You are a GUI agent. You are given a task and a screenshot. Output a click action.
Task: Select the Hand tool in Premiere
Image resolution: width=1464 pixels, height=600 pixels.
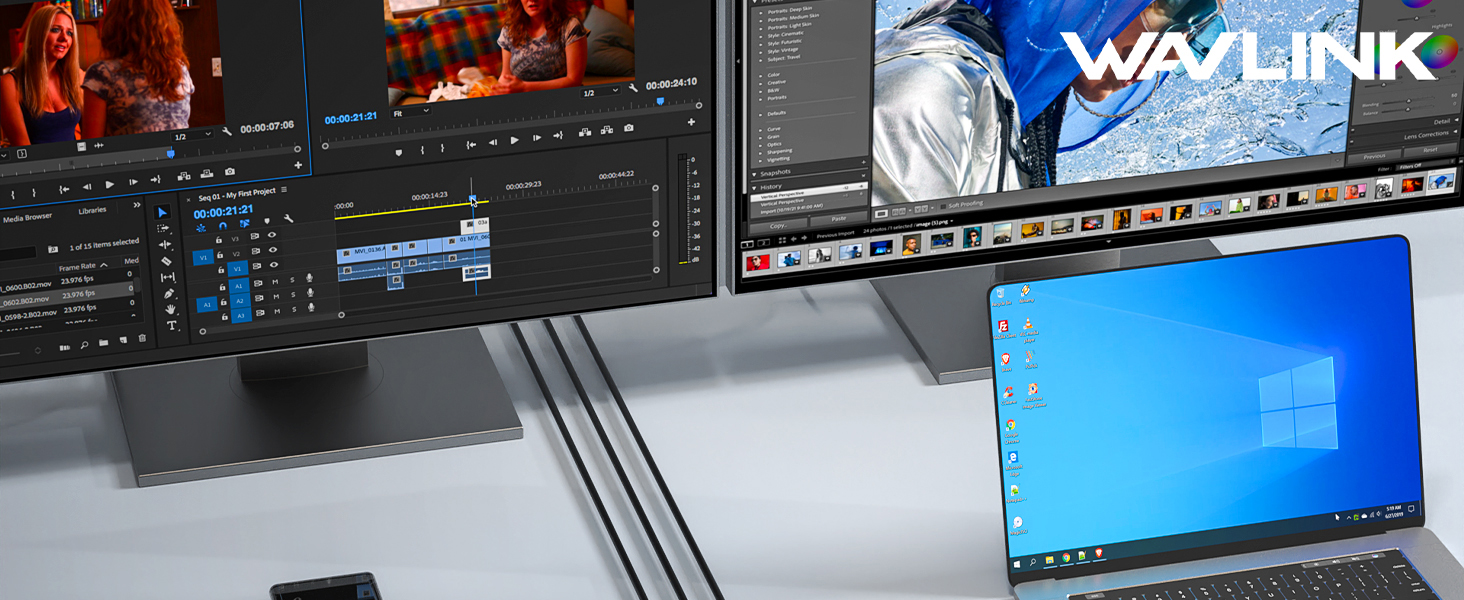pyautogui.click(x=170, y=309)
